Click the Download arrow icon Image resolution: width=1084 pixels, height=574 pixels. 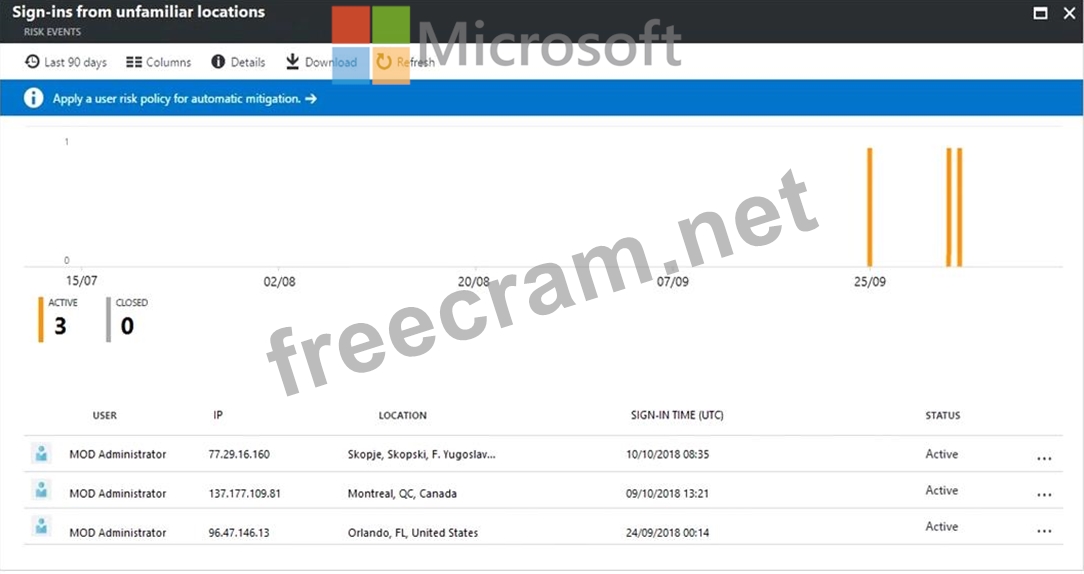coord(292,62)
